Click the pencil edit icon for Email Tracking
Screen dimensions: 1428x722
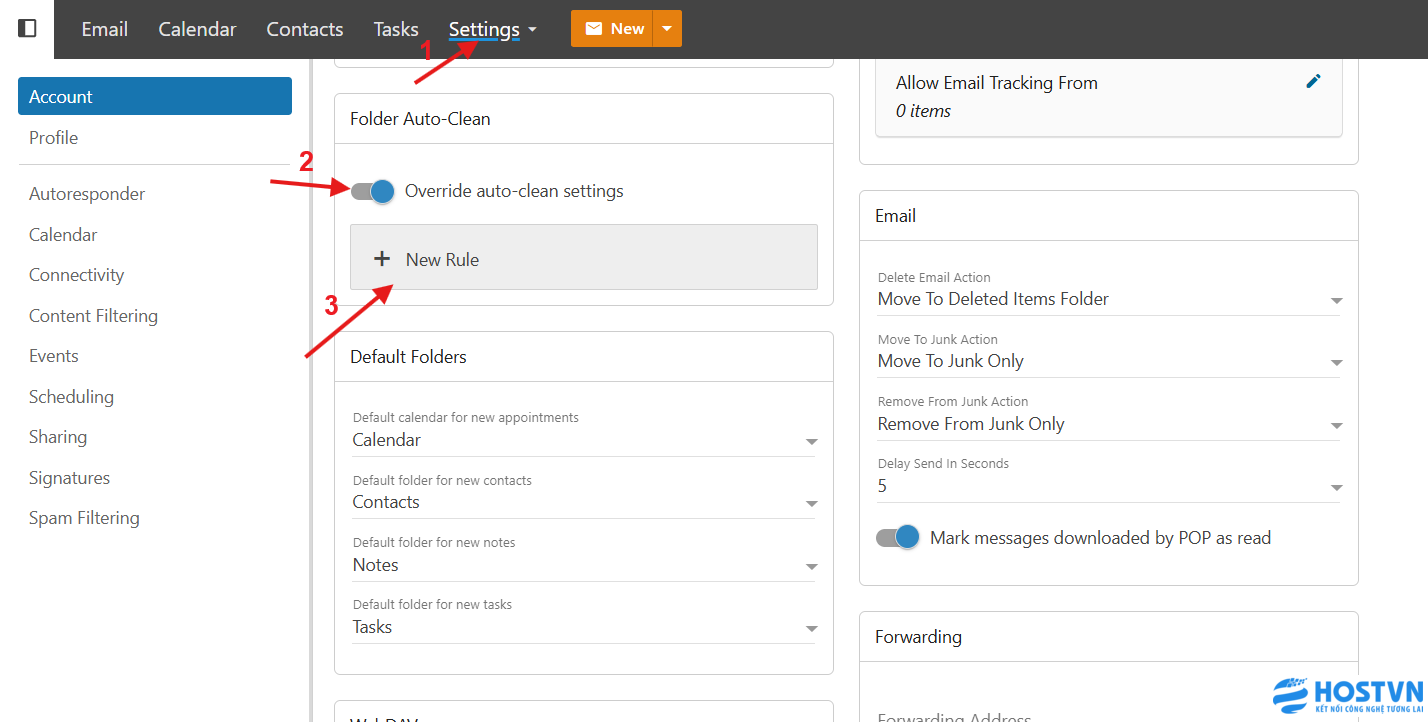pyautogui.click(x=1313, y=82)
